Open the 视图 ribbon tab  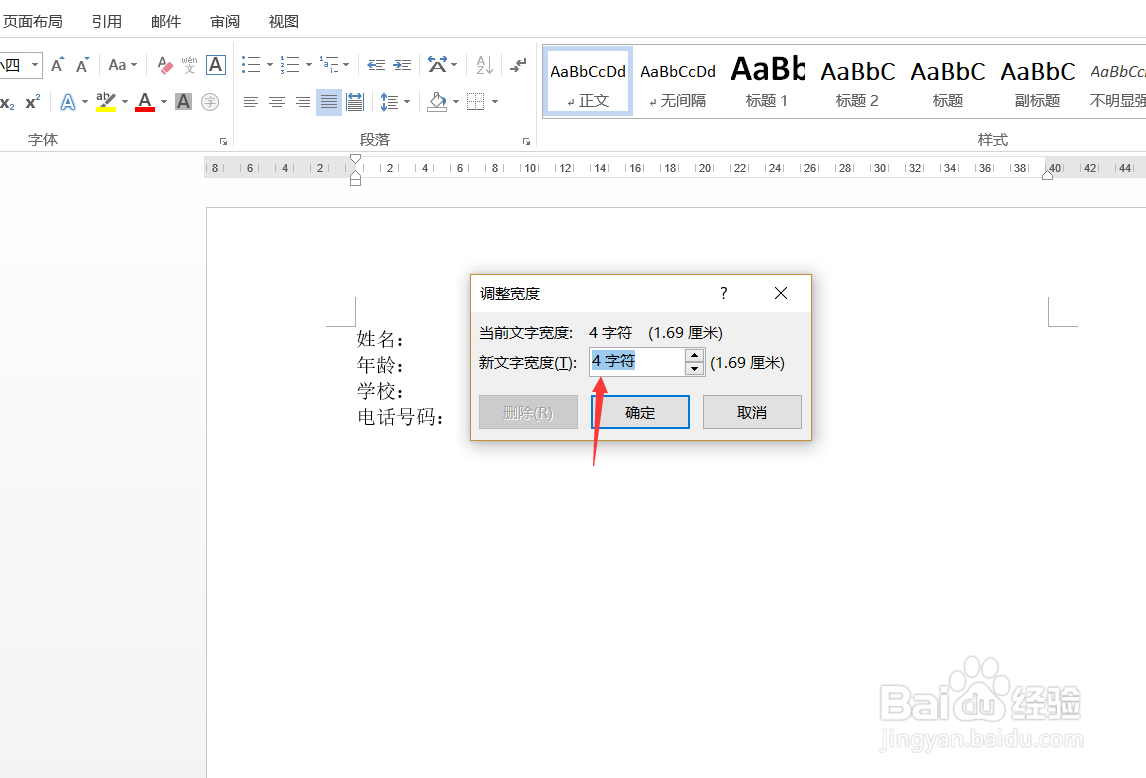283,20
